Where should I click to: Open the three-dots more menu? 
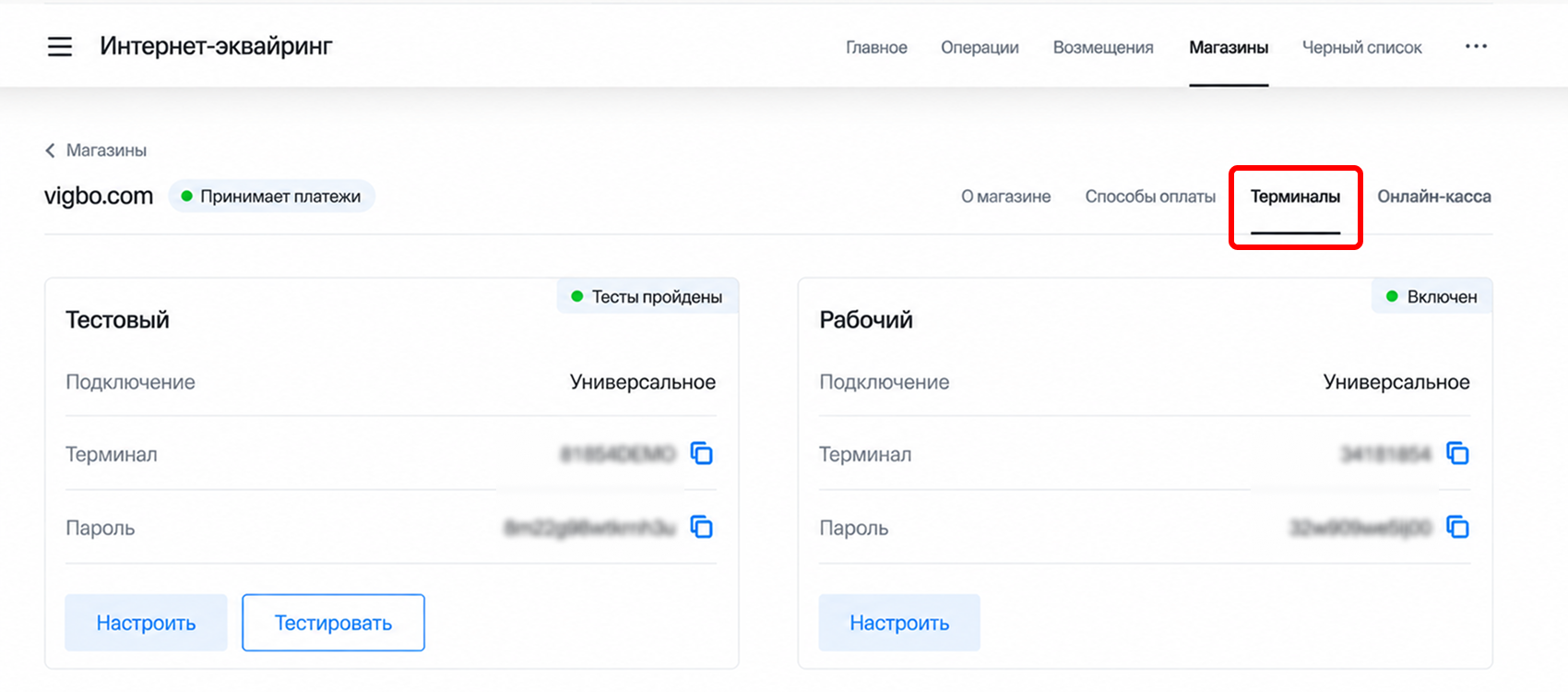(x=1476, y=46)
